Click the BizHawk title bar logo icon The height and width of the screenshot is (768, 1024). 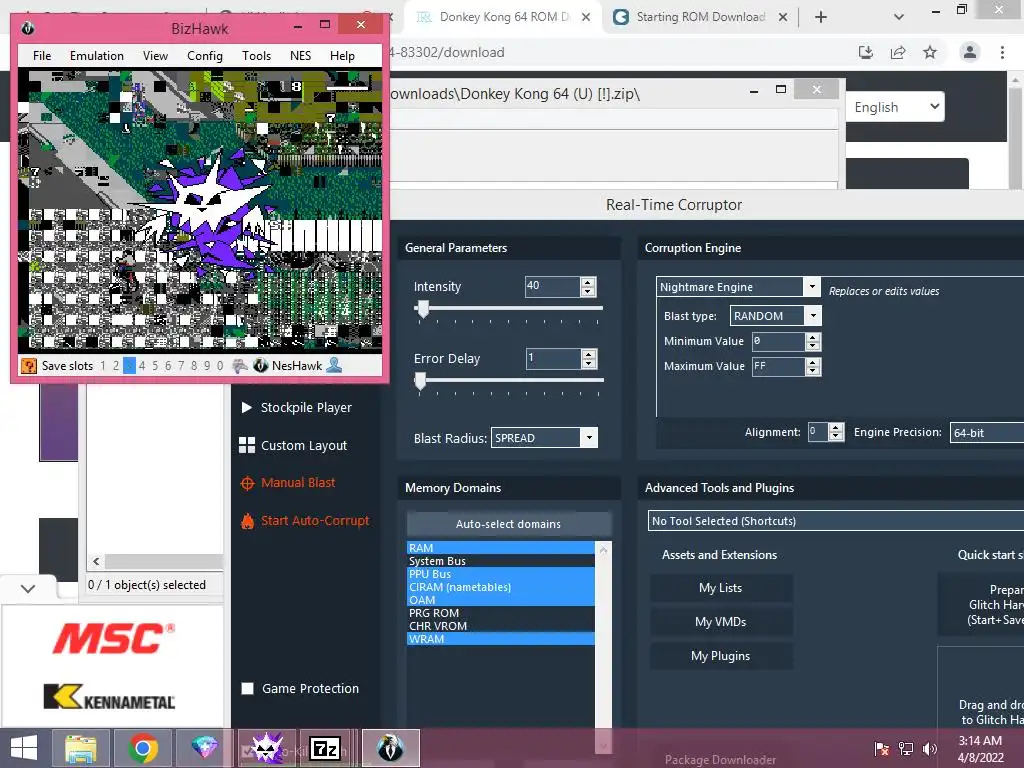[27, 28]
